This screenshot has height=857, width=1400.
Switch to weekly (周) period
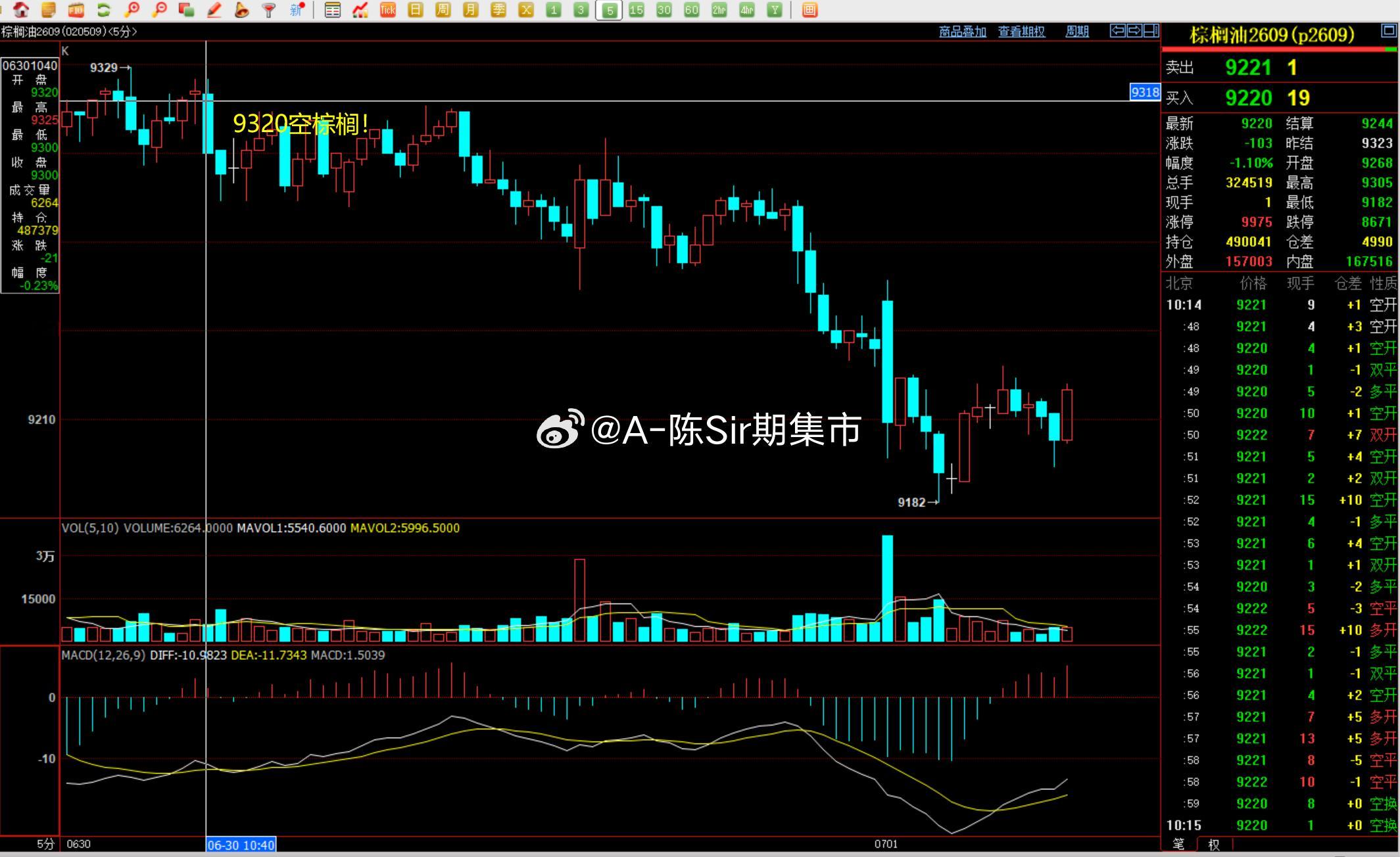(x=443, y=10)
